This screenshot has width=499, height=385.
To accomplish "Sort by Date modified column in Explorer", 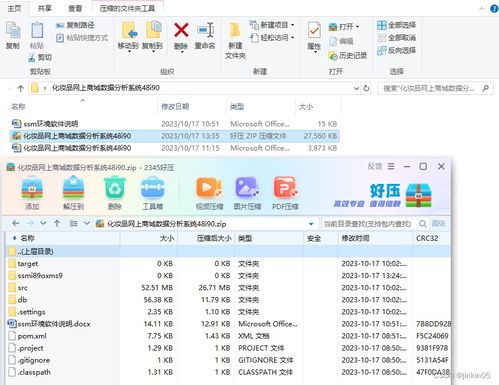I will tap(175, 107).
